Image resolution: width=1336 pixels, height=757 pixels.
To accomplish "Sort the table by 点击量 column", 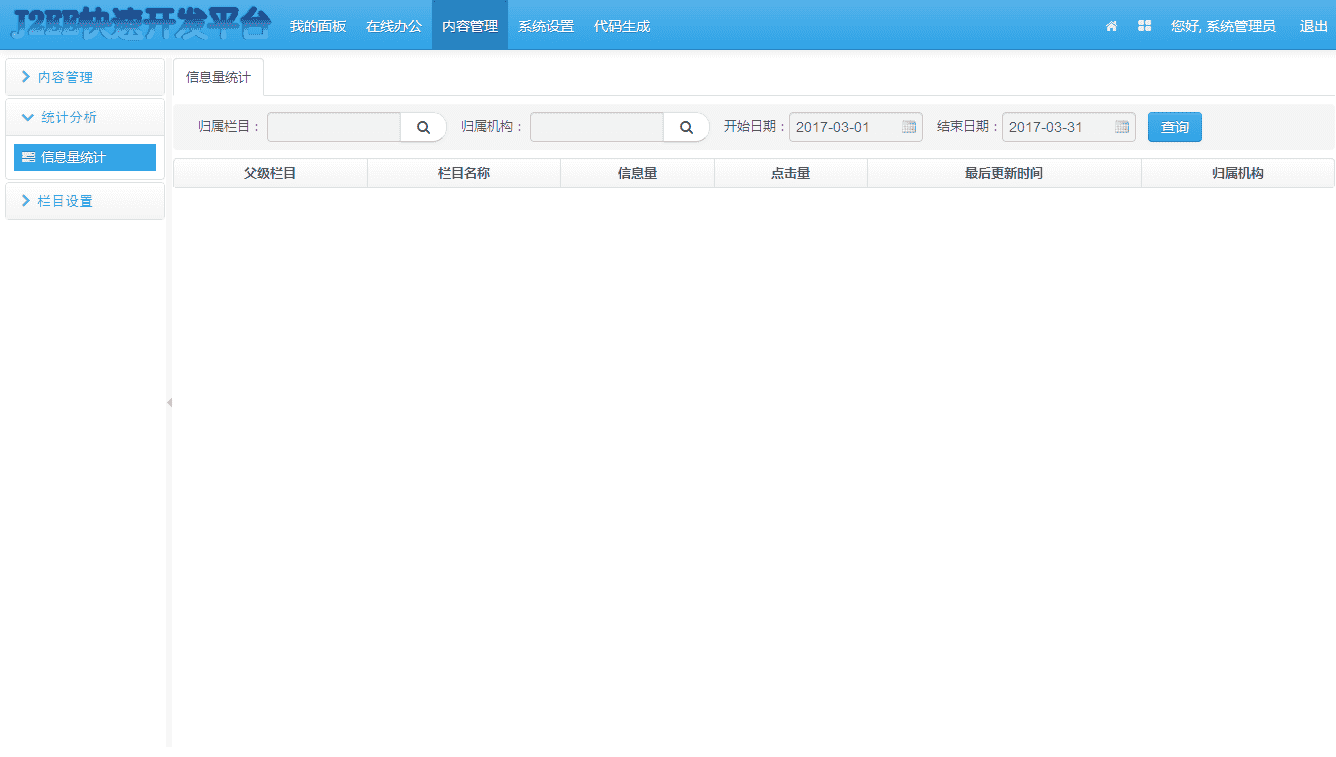I will pyautogui.click(x=791, y=172).
